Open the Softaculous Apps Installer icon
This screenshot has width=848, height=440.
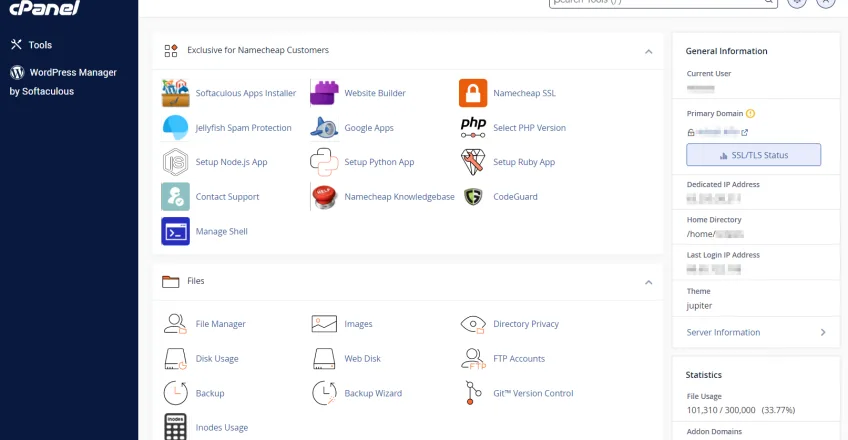click(x=175, y=93)
